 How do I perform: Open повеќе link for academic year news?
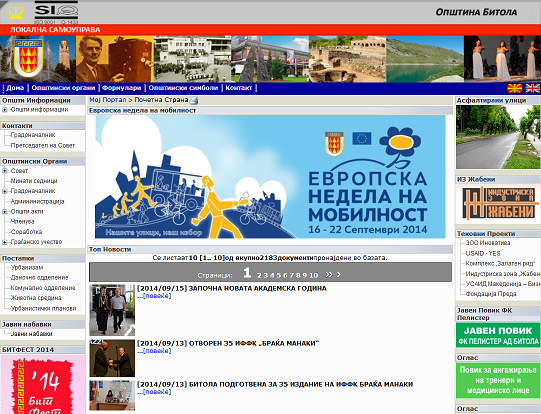(157, 296)
